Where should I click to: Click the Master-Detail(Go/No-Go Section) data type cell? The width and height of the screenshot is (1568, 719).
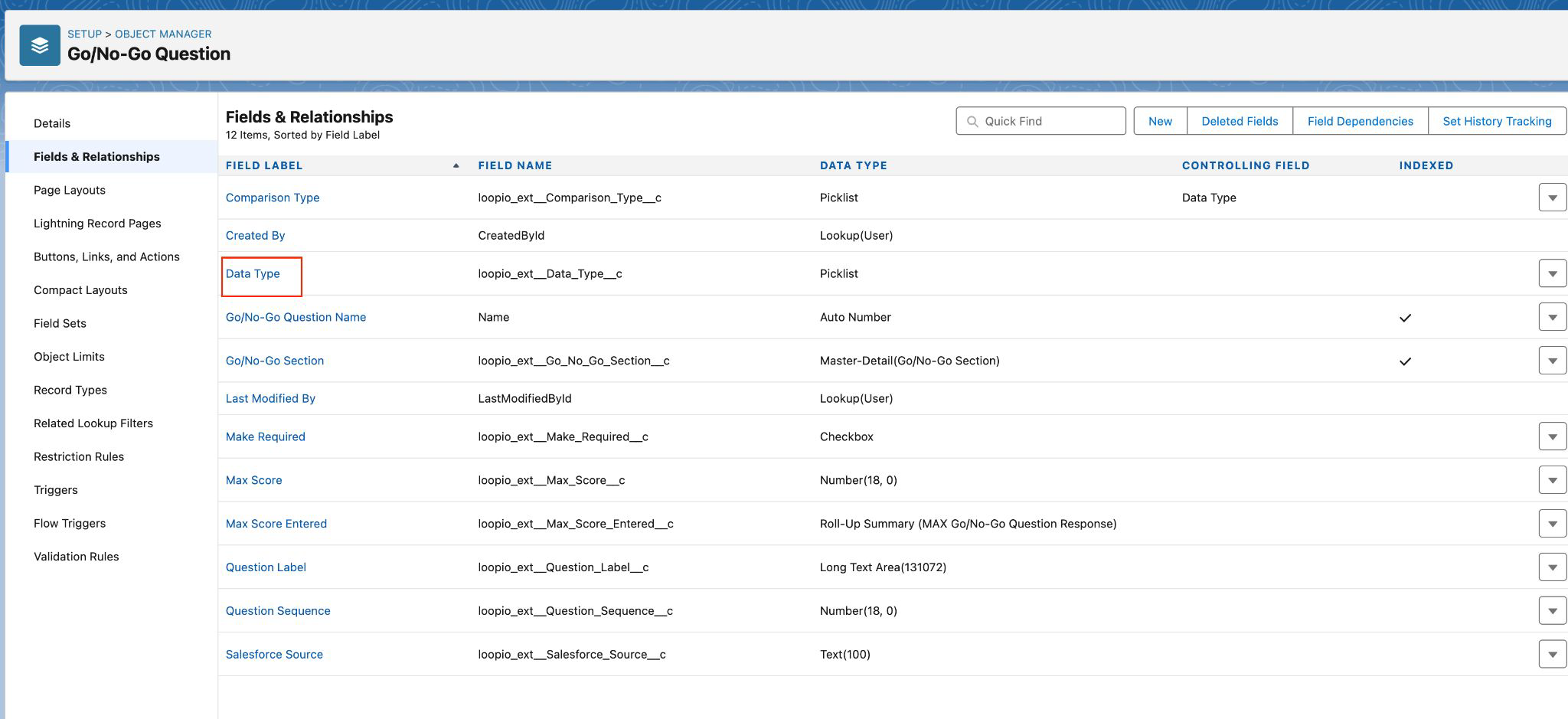910,361
